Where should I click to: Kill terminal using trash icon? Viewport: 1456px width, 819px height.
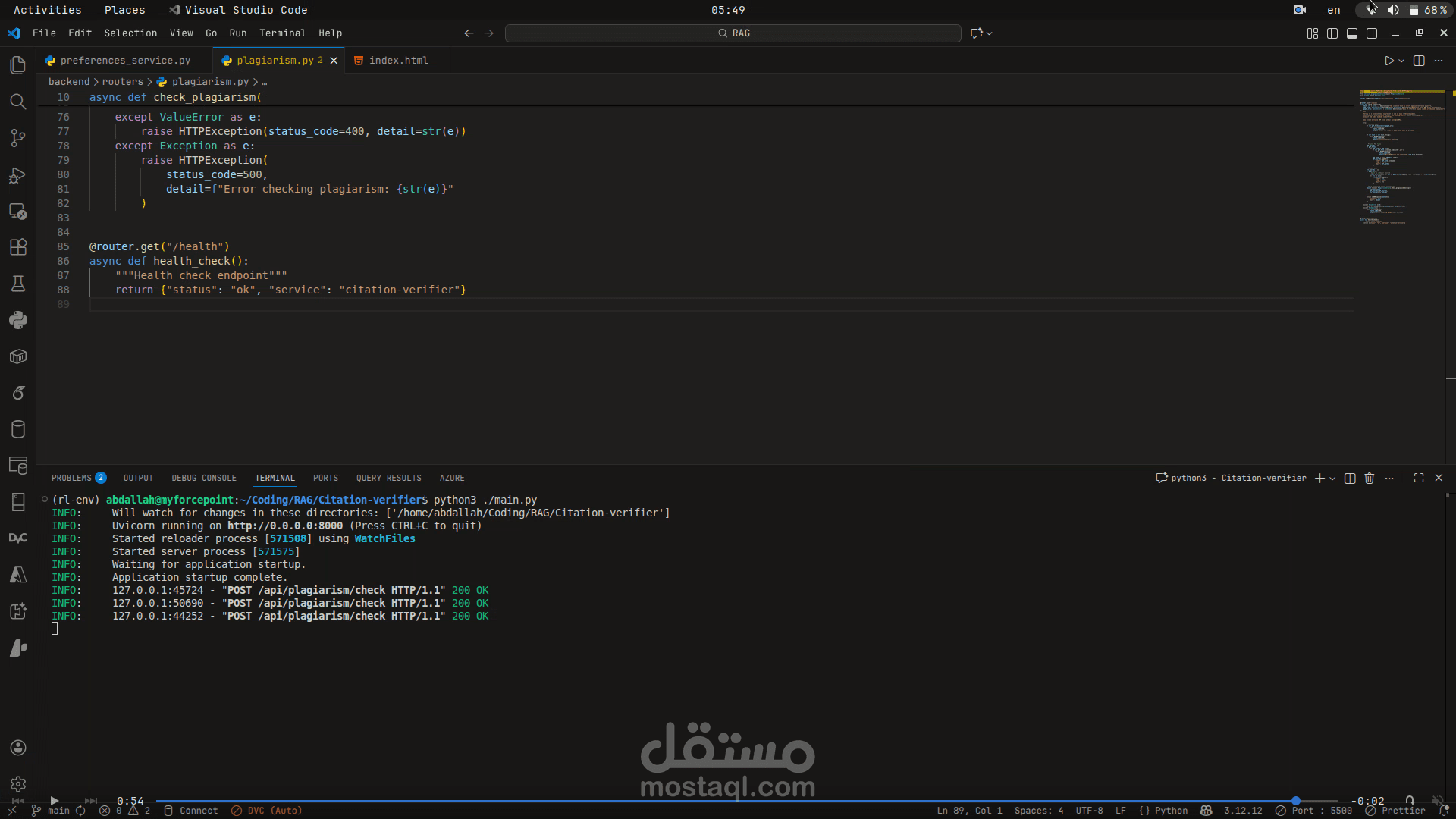1370,479
